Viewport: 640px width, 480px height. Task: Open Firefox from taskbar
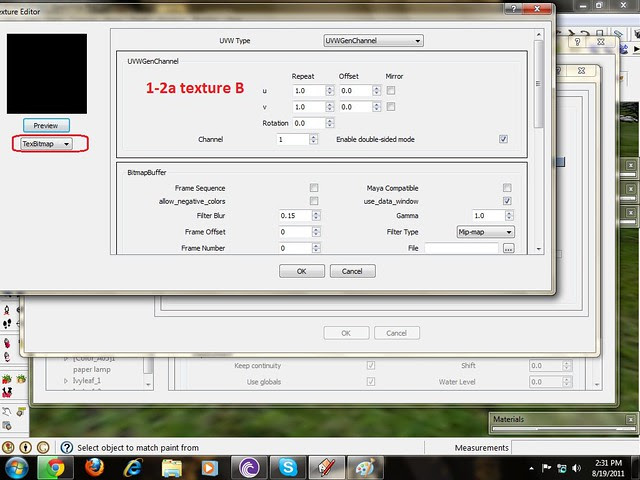[x=94, y=468]
